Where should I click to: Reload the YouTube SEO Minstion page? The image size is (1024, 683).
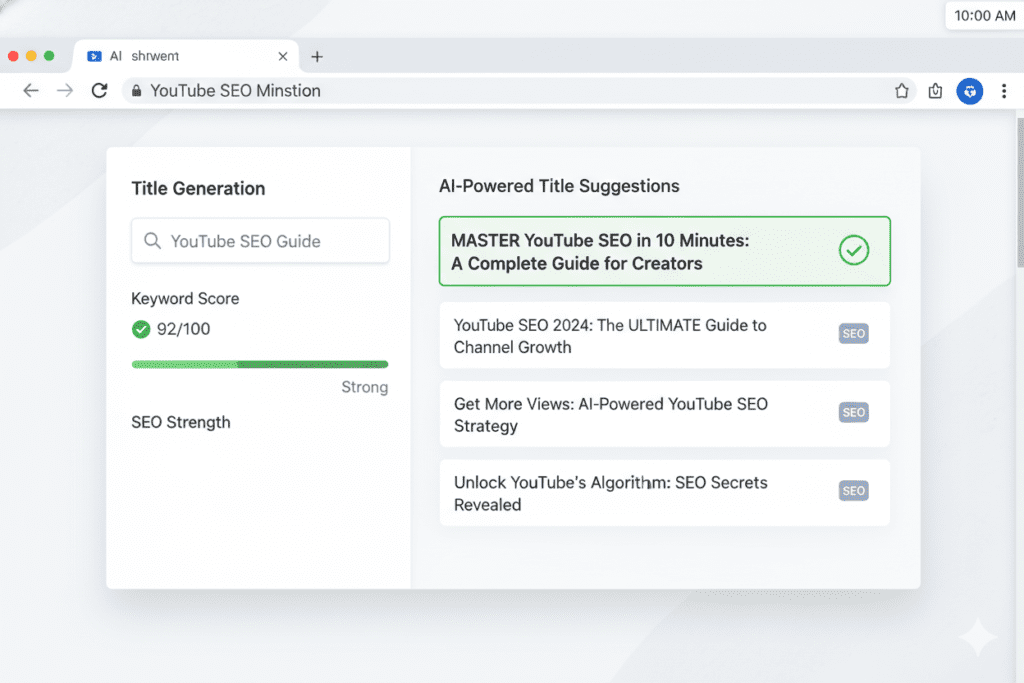99,90
